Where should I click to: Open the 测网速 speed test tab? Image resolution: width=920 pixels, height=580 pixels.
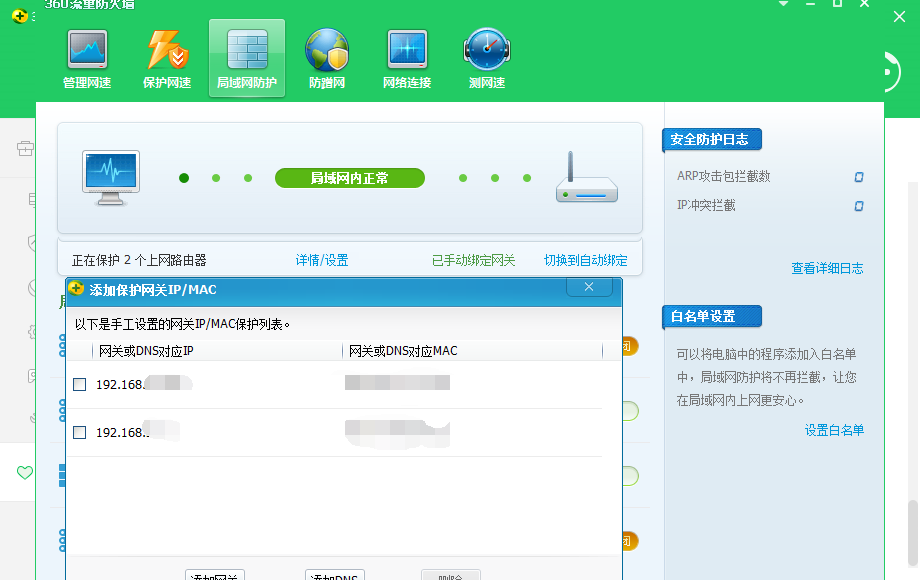tap(487, 59)
